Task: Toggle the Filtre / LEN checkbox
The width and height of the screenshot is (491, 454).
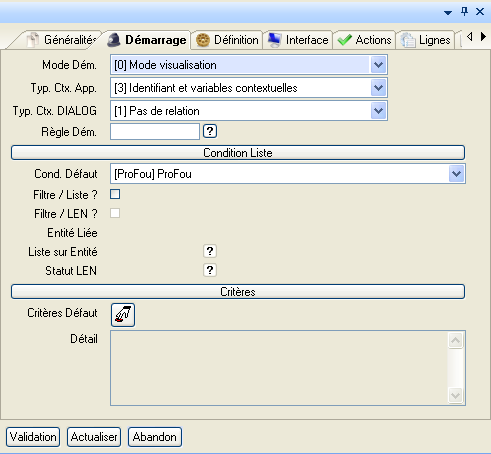Action: click(x=115, y=213)
